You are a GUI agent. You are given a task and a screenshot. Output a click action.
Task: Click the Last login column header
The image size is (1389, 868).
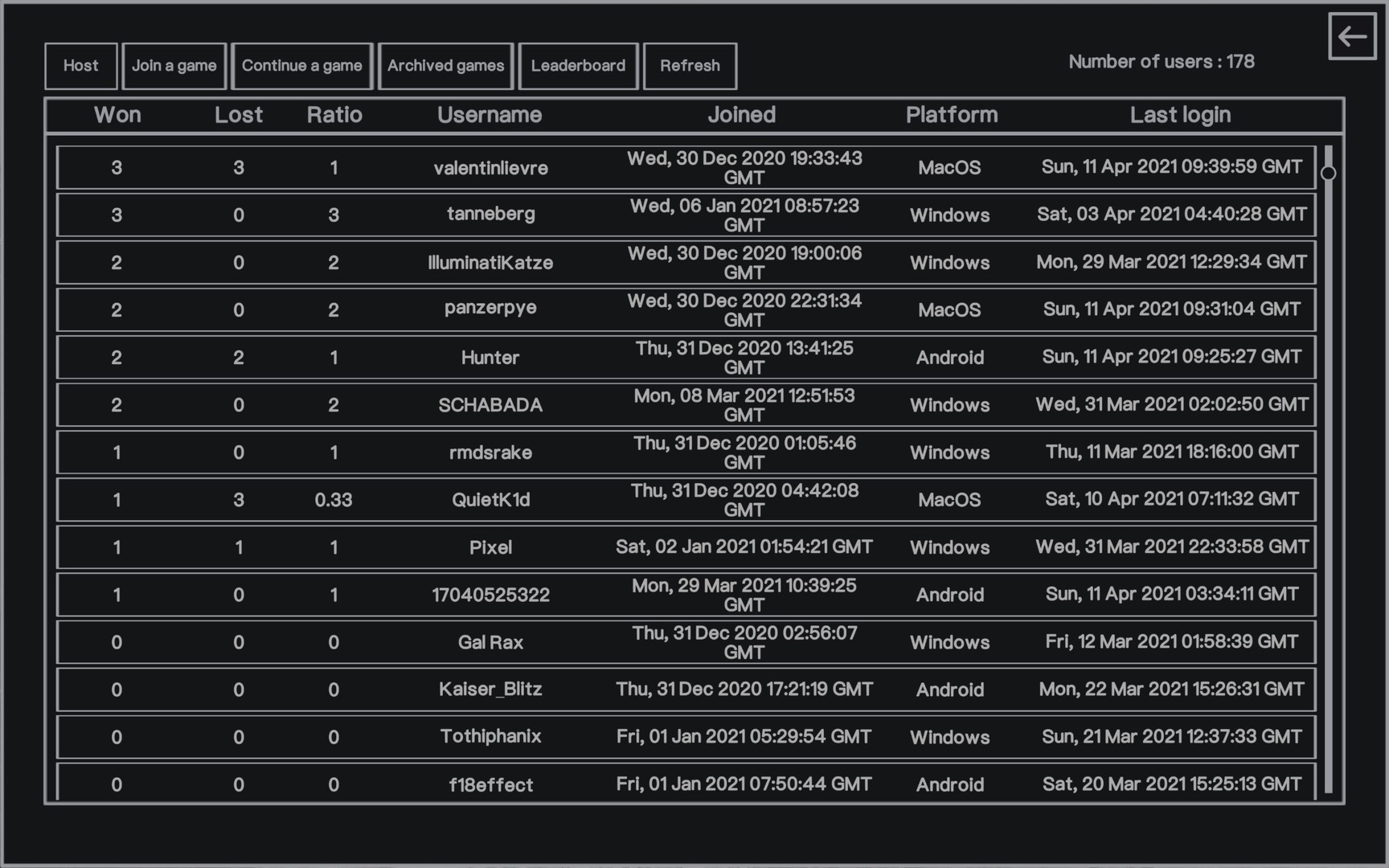pyautogui.click(x=1180, y=115)
